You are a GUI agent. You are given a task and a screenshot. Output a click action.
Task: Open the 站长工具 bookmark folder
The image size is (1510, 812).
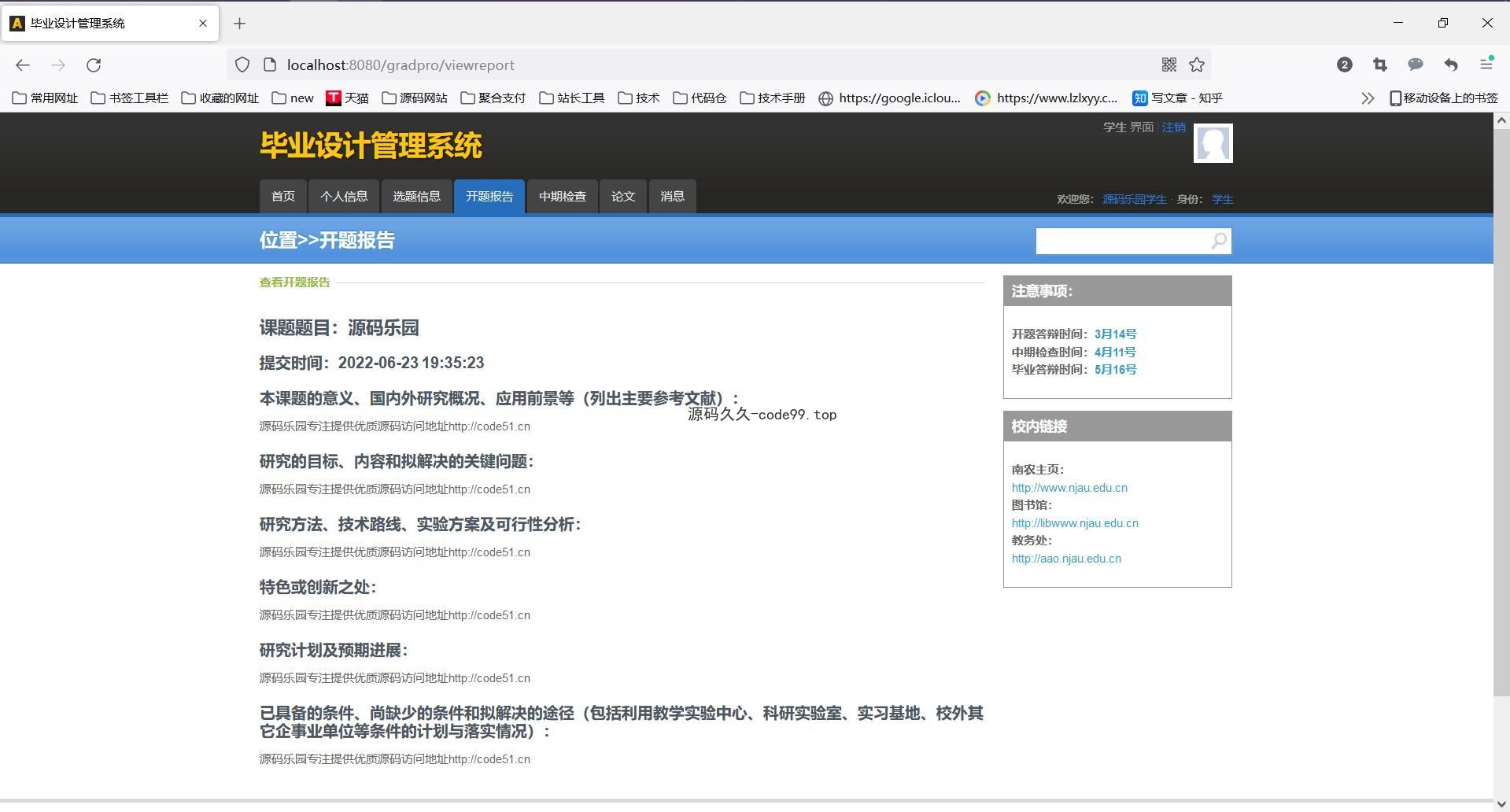(572, 98)
